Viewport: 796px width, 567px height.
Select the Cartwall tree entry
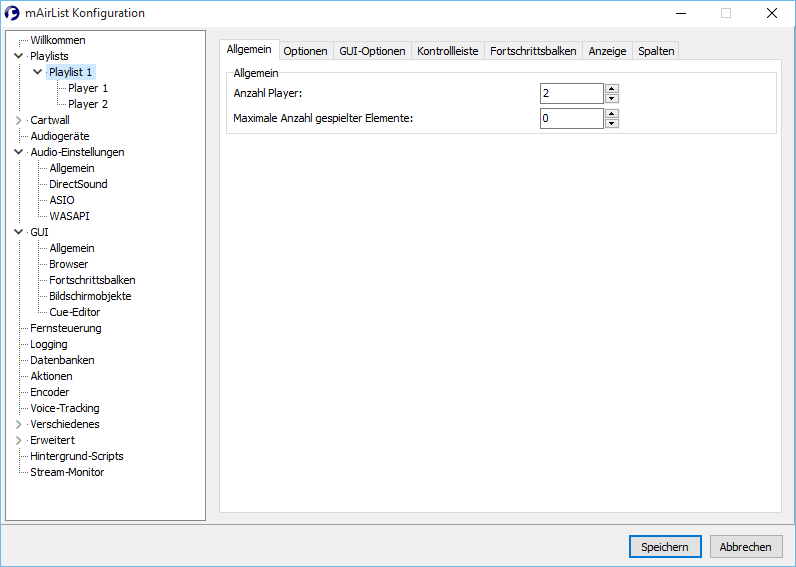coord(50,120)
